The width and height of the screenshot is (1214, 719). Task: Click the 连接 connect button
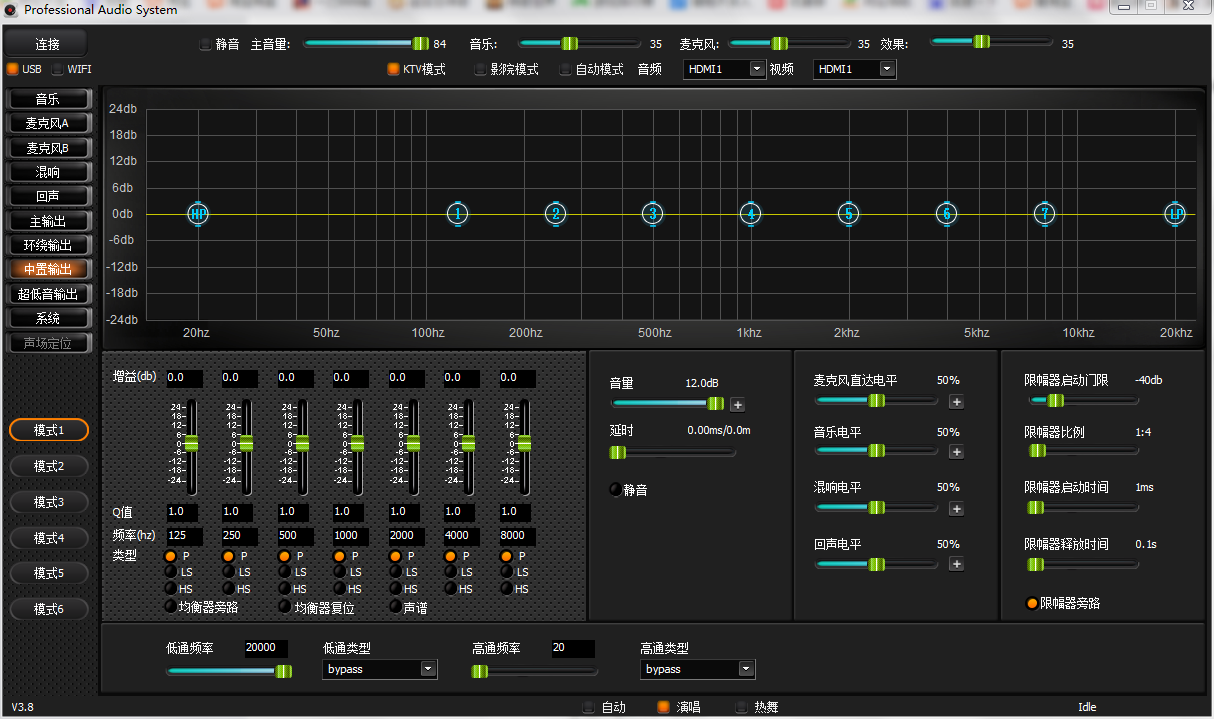coord(47,44)
